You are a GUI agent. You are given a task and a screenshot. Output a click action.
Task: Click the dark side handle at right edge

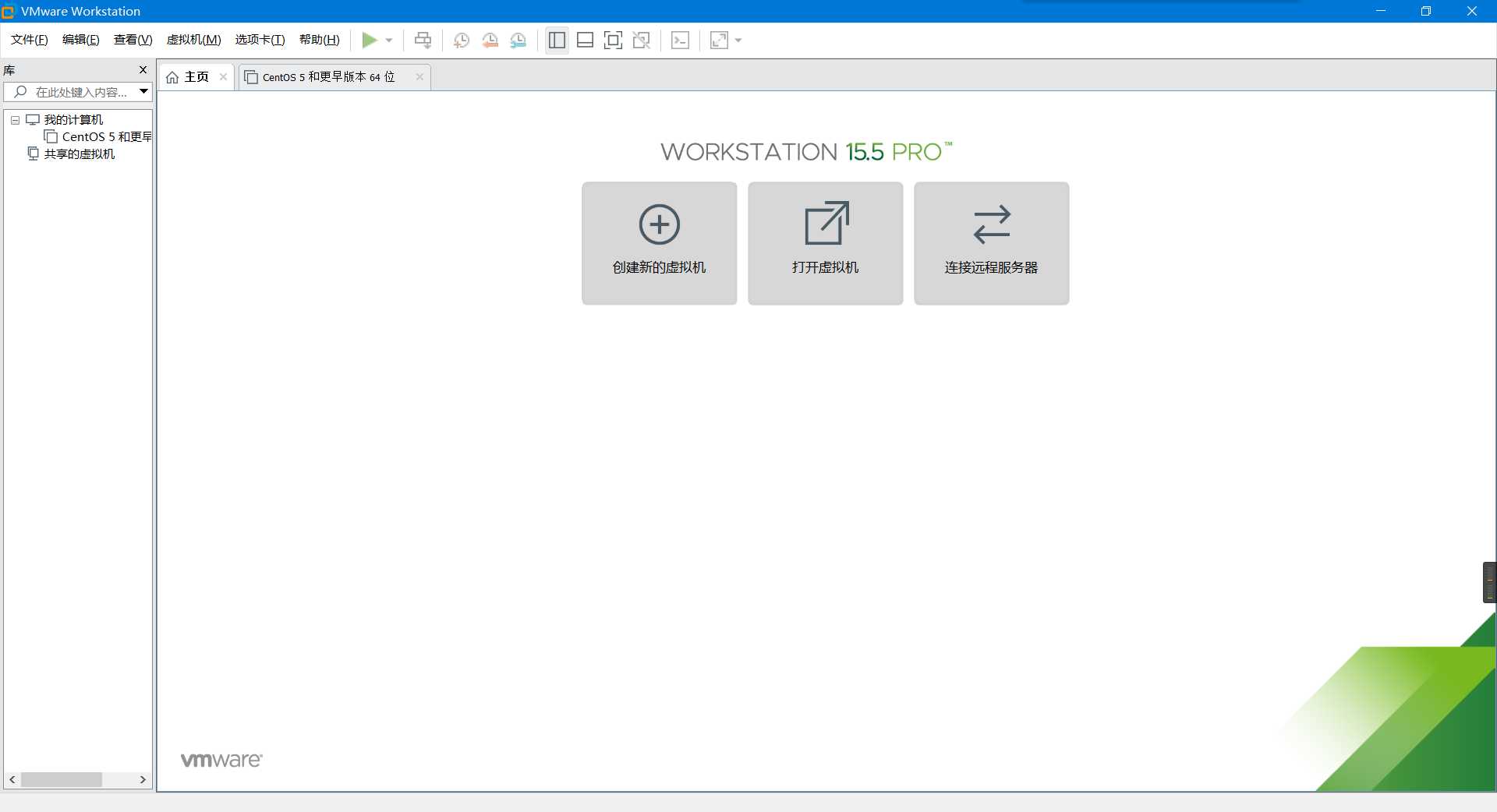(1489, 582)
